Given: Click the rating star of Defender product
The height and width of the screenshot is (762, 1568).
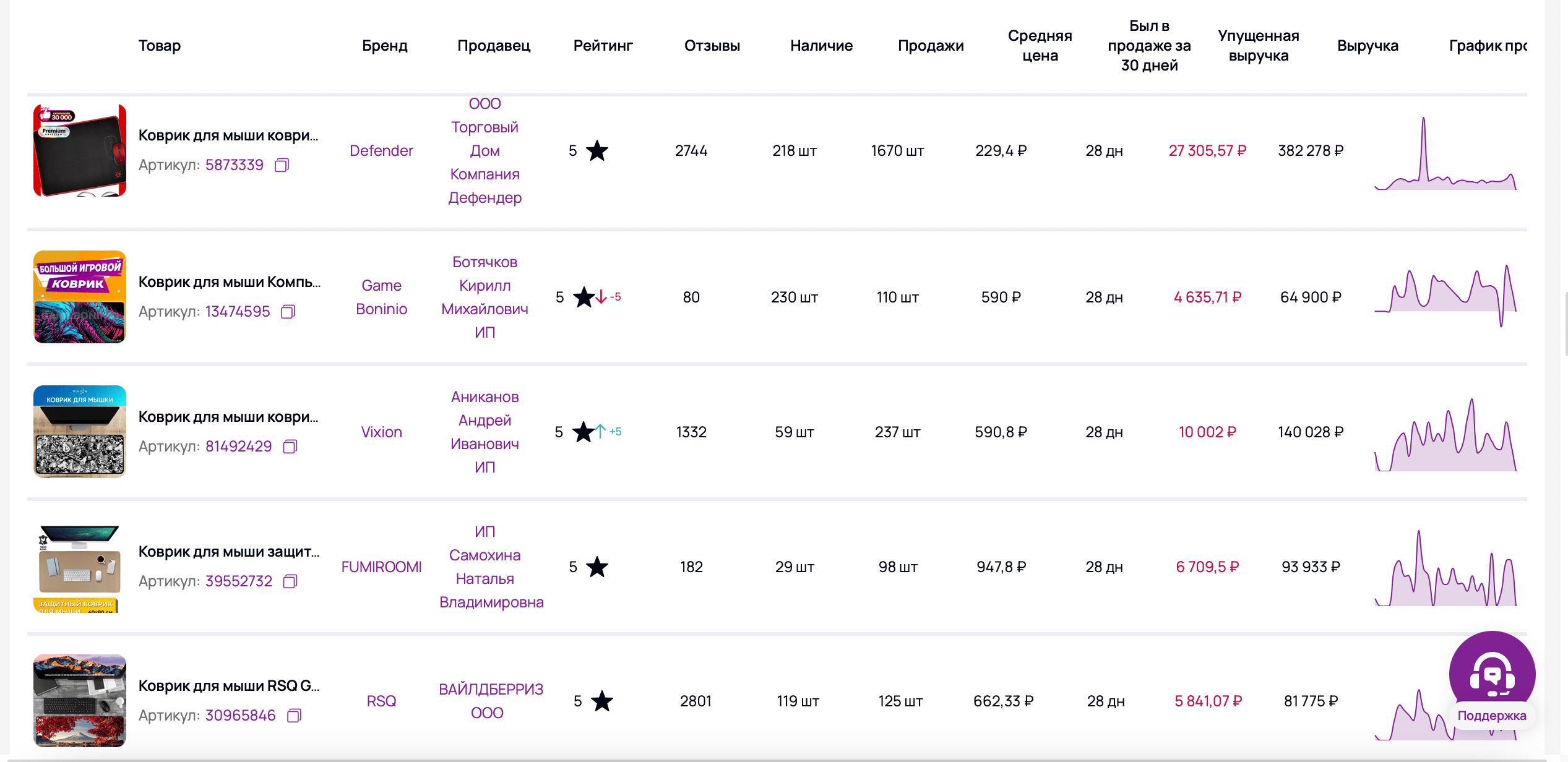Looking at the screenshot, I should (597, 151).
